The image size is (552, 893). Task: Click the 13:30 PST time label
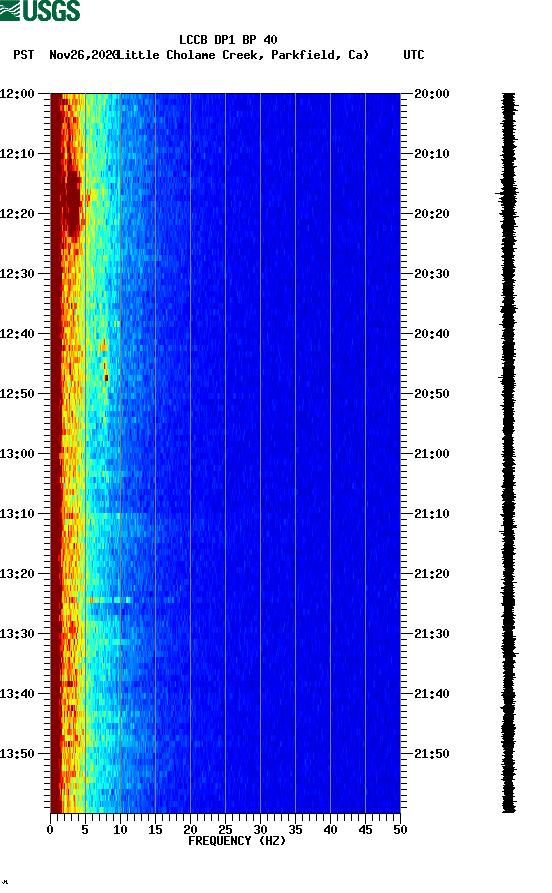pos(17,634)
